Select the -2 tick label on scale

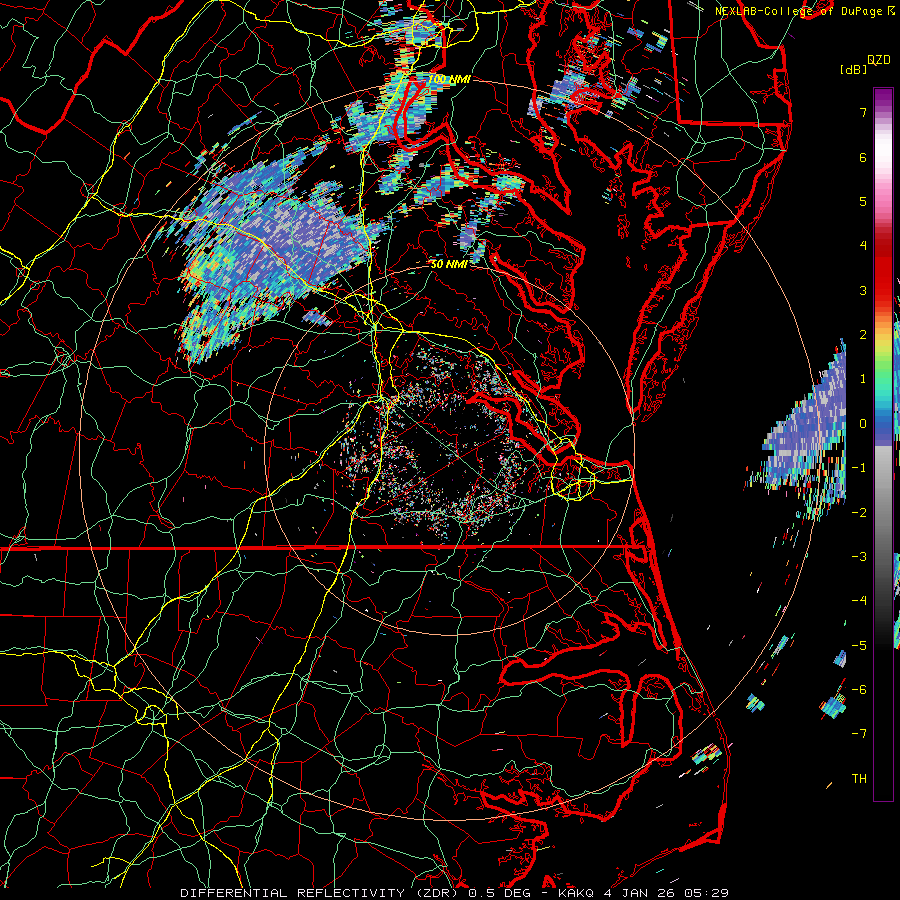859,512
